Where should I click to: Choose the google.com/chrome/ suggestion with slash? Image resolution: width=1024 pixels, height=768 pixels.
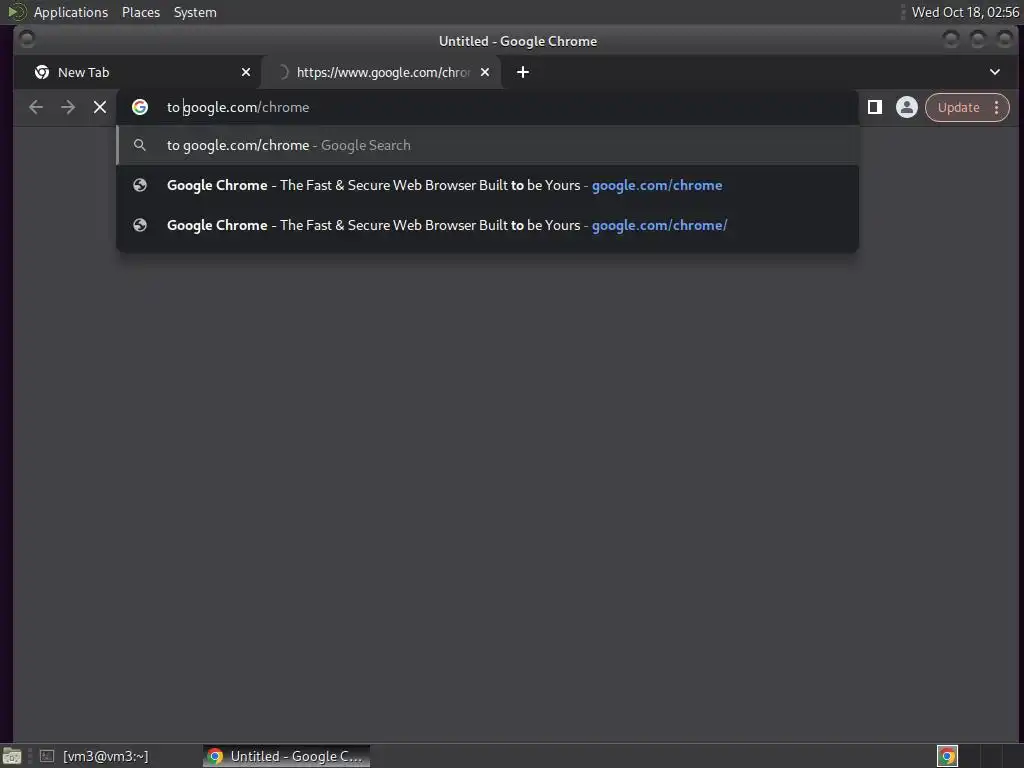[488, 225]
